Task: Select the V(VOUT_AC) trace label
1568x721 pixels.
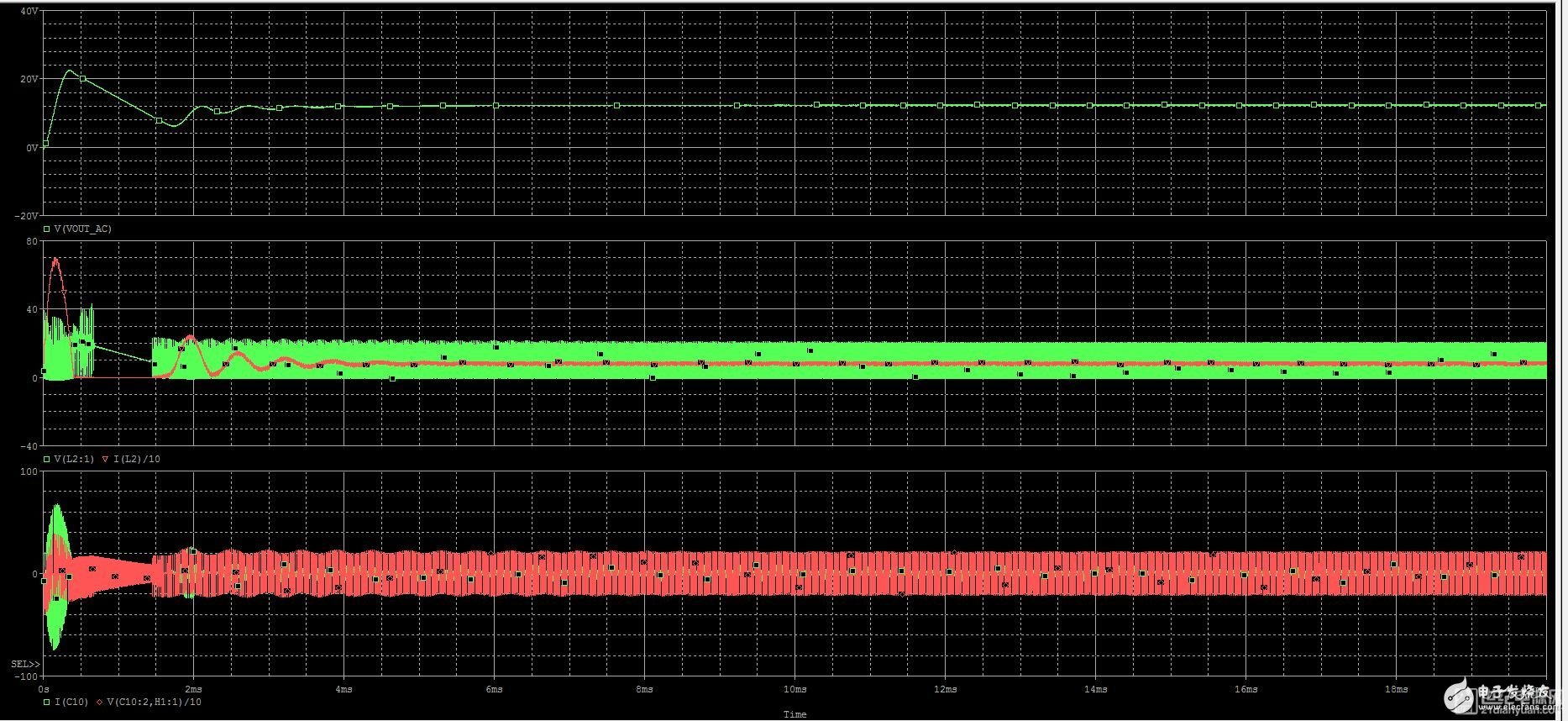Action: (82, 229)
